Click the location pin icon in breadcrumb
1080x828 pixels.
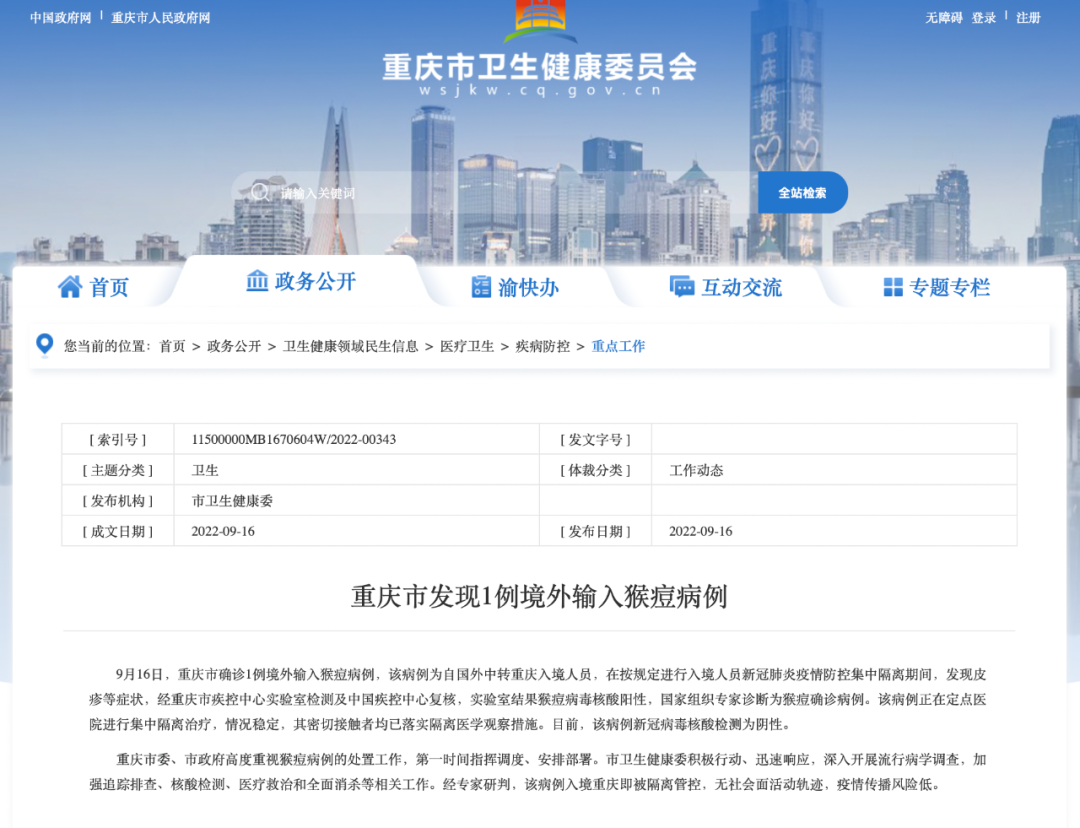pyautogui.click(x=45, y=344)
